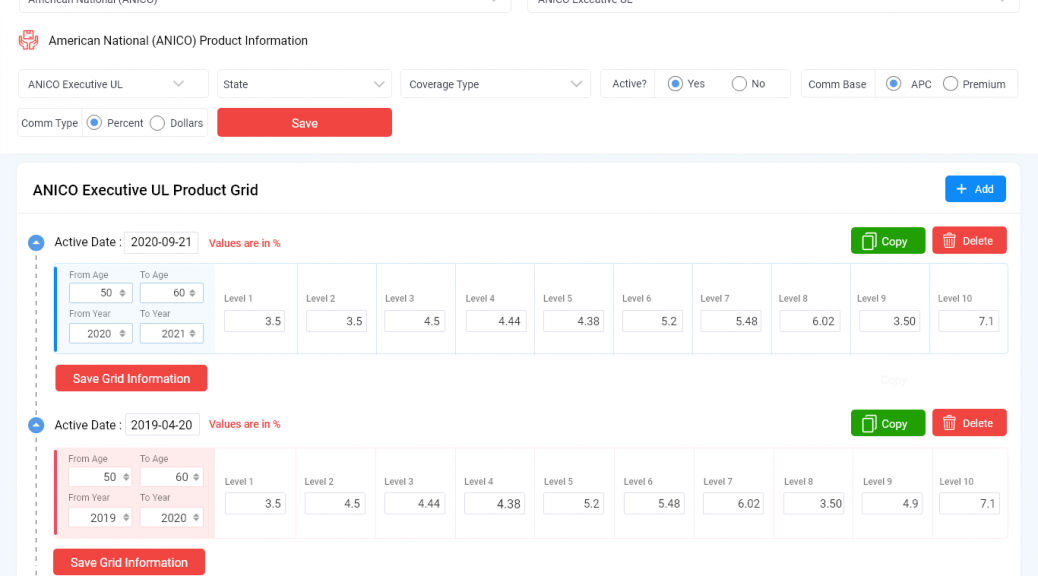Edit Level 10 value in 2019-04-20 grid
The width and height of the screenshot is (1038, 576).
[969, 504]
